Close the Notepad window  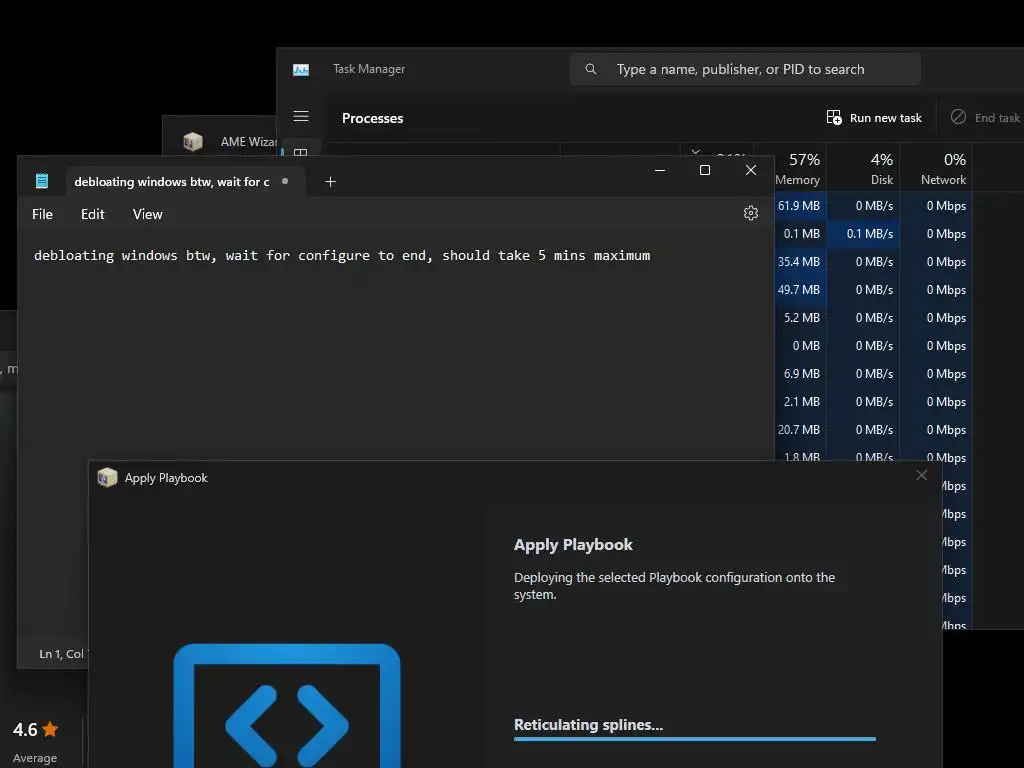point(751,170)
